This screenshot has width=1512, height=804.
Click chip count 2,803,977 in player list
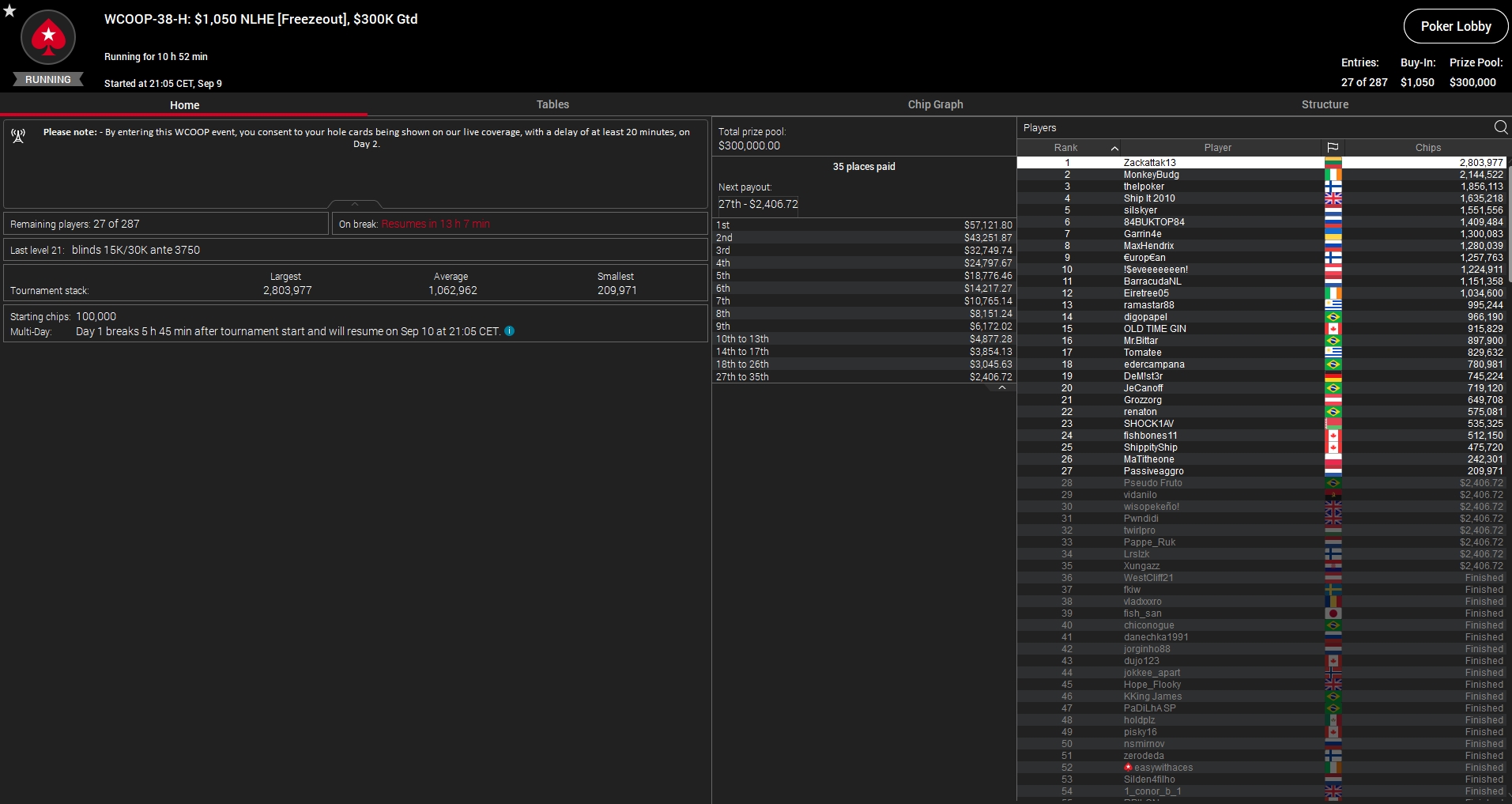click(1481, 163)
